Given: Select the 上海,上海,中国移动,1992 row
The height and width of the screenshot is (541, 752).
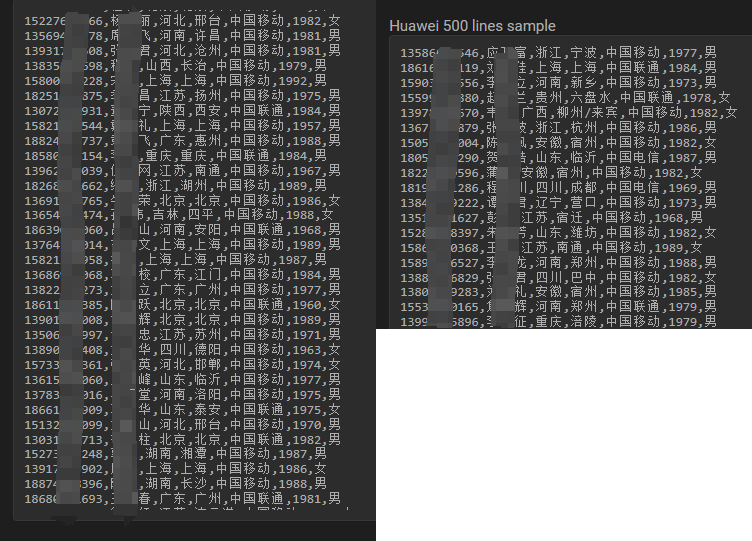Looking at the screenshot, I should click(176, 80).
